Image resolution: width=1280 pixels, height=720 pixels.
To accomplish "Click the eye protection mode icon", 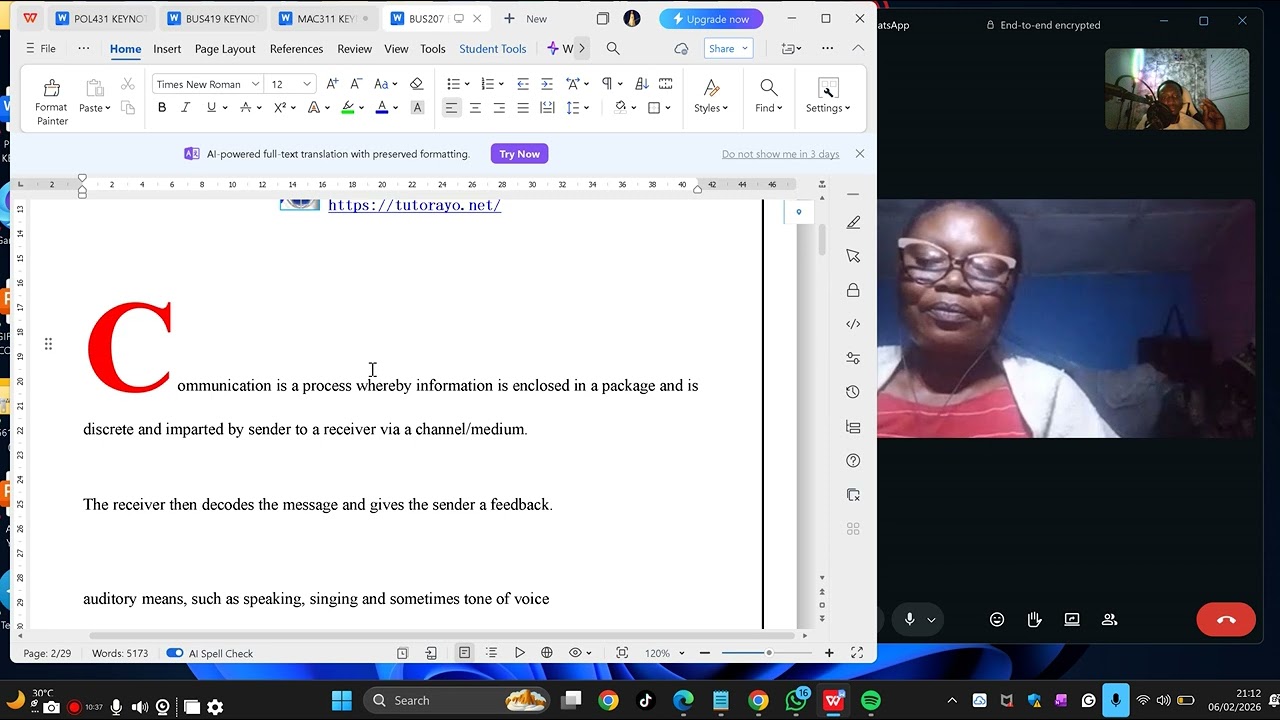I will click(575, 653).
